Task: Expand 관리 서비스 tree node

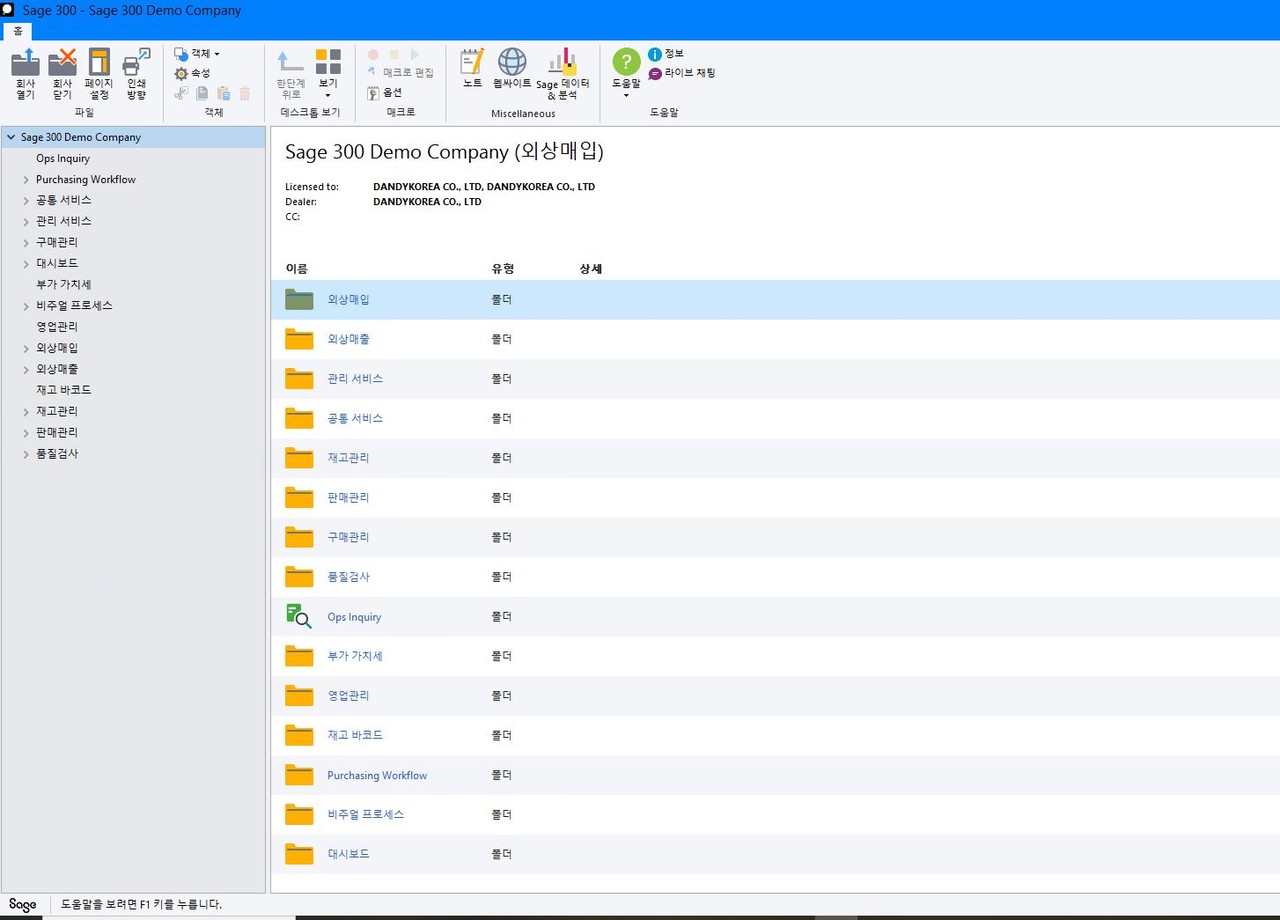Action: point(26,222)
